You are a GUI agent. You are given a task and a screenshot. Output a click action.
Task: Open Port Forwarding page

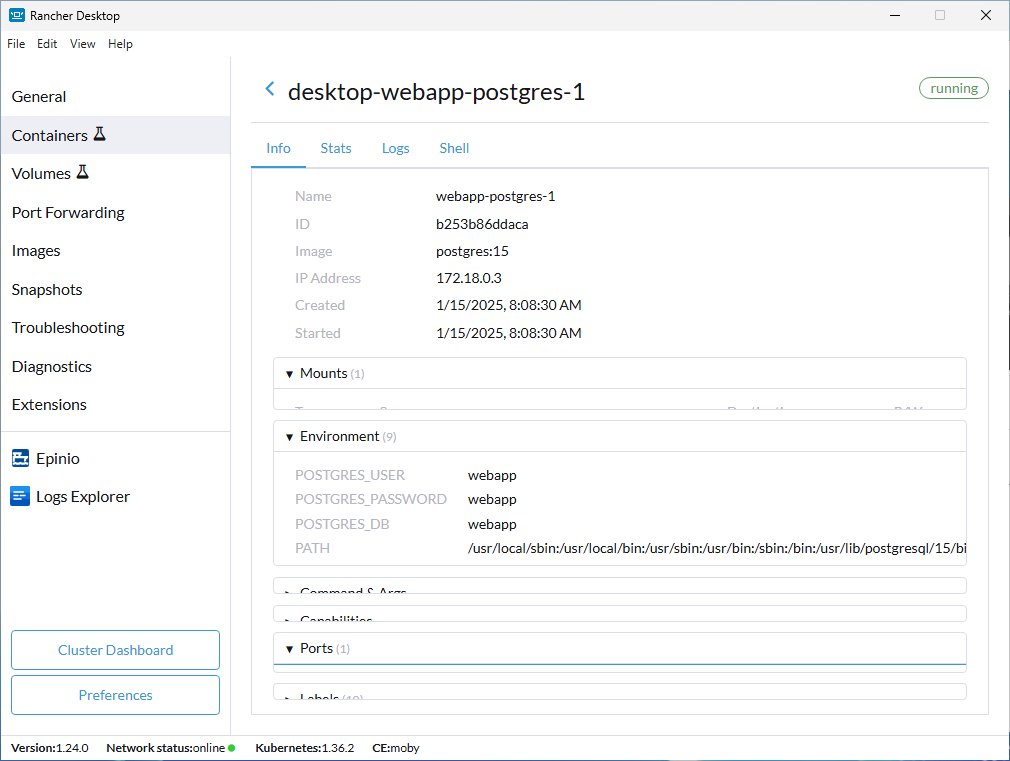(x=115, y=213)
